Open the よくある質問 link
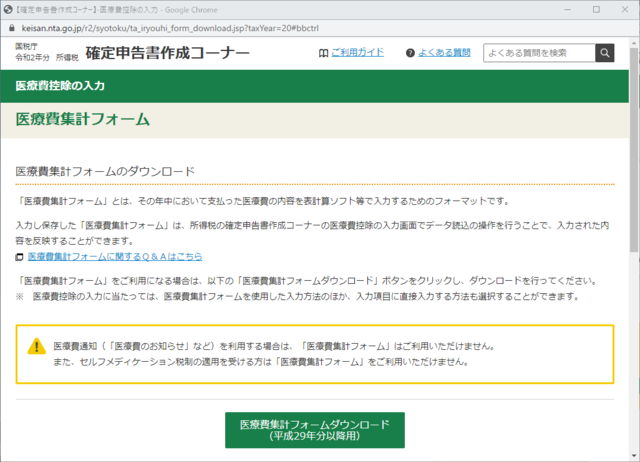The image size is (640, 462). pos(444,53)
